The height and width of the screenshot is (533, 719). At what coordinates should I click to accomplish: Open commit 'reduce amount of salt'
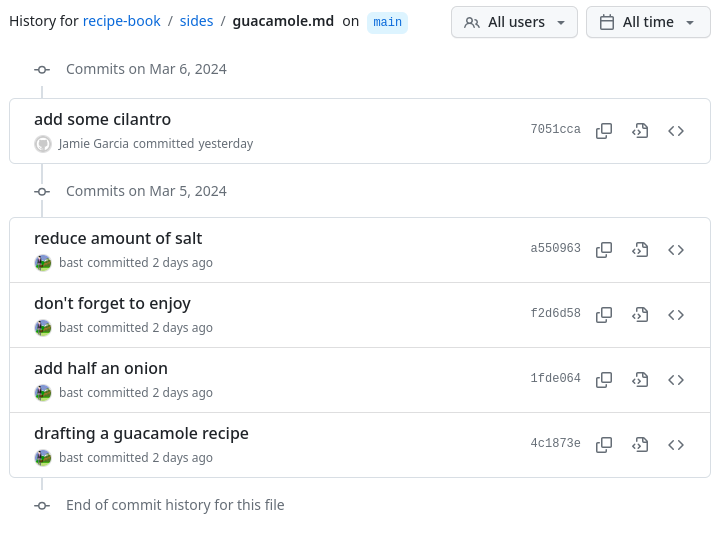click(118, 239)
